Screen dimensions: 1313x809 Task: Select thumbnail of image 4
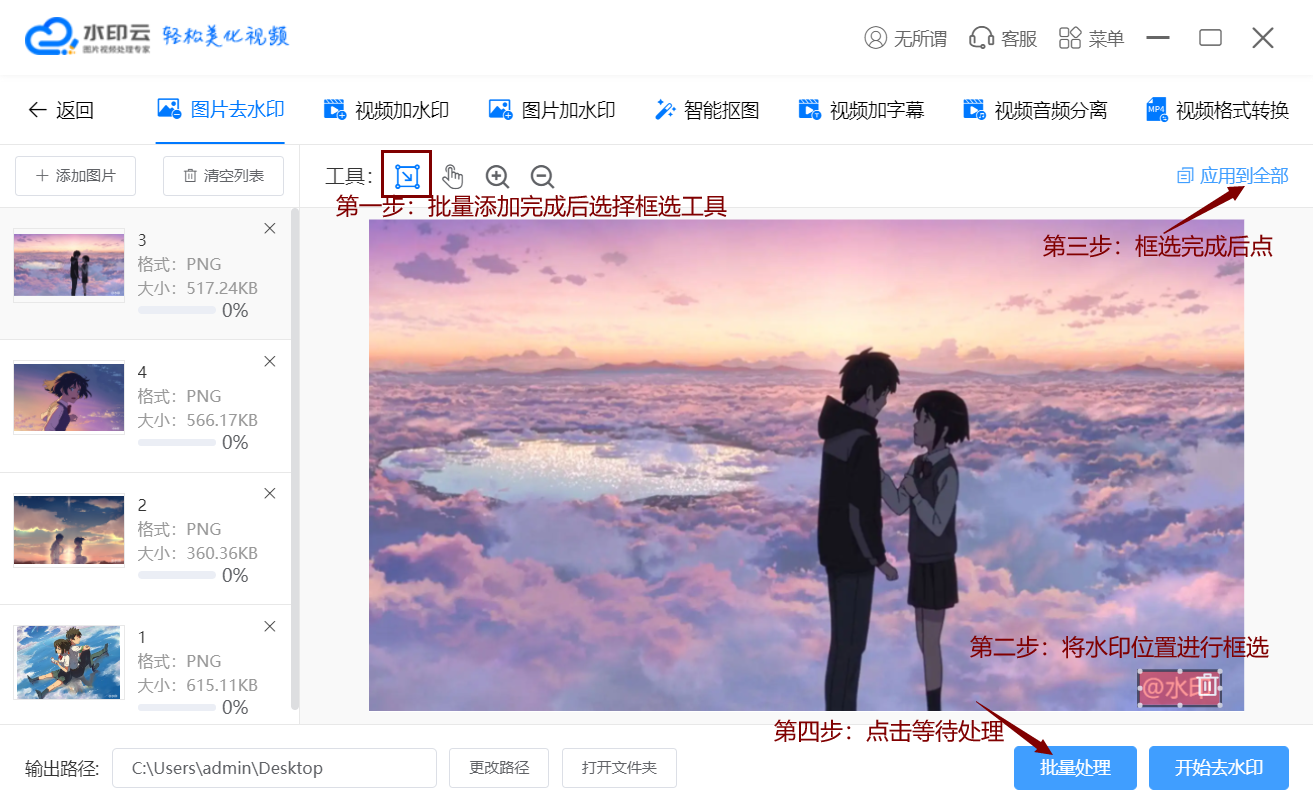69,397
